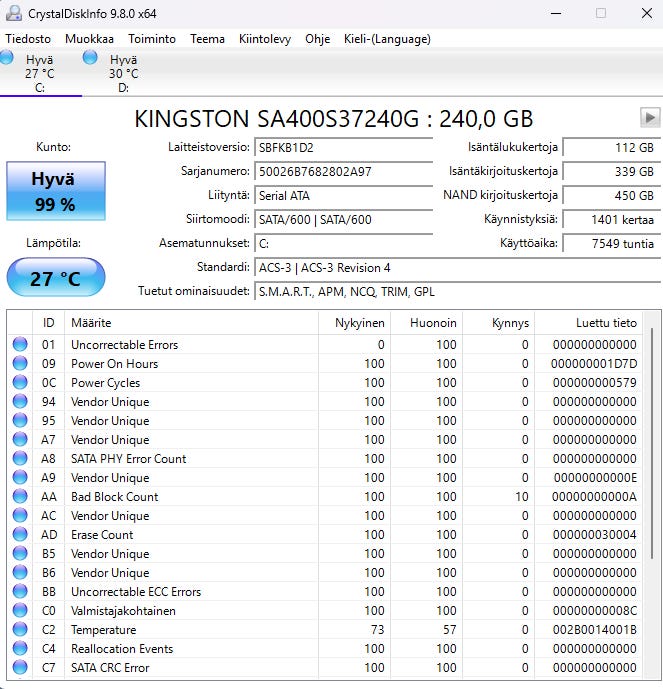Click the 27 °C temperature button
The image size is (663, 689).
(x=55, y=278)
